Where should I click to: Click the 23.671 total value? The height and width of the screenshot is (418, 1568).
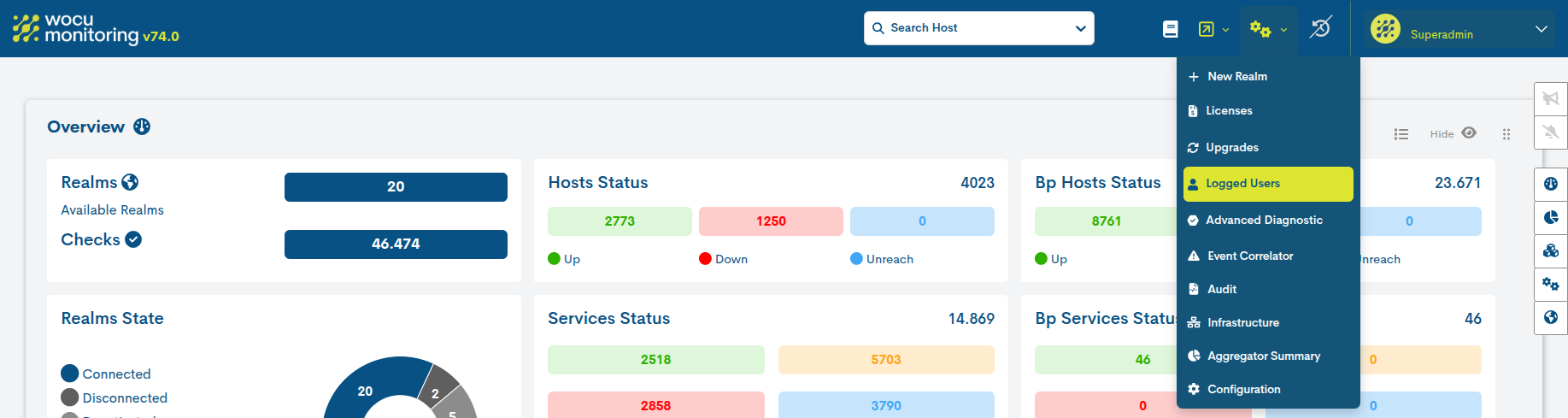coord(1458,183)
